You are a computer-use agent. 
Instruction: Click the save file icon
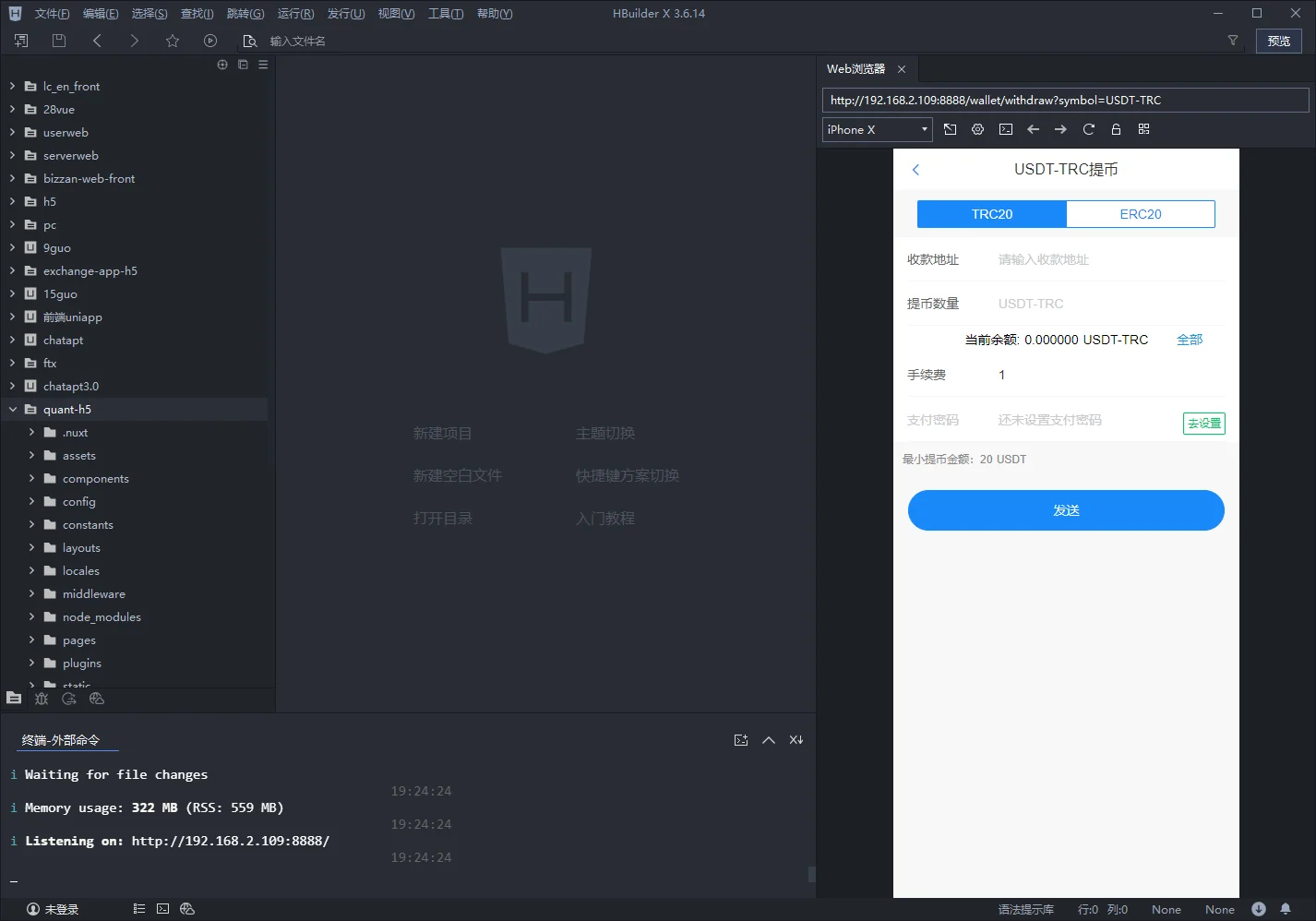pos(59,41)
